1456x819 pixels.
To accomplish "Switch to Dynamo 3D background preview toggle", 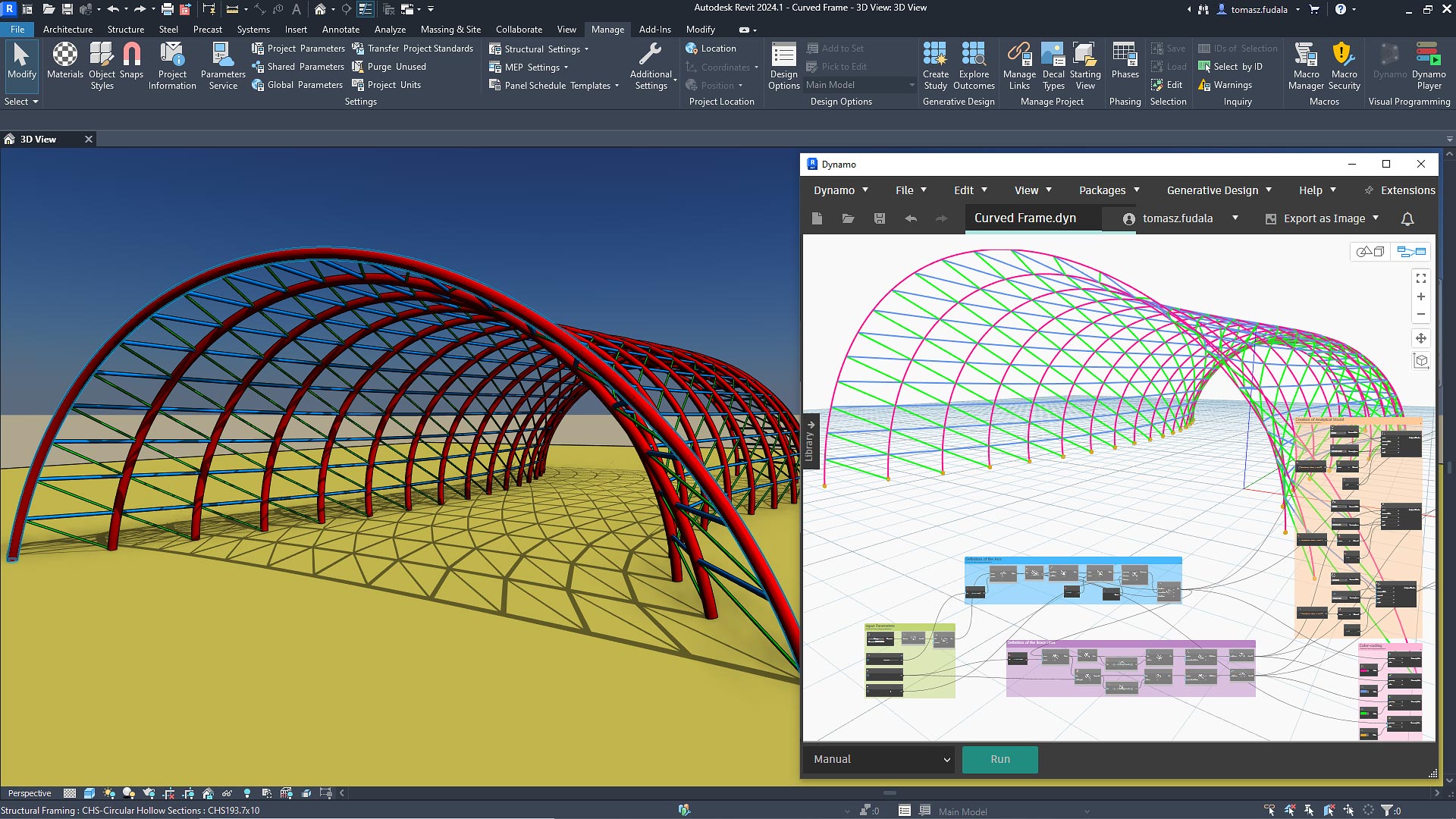I will (x=1370, y=252).
